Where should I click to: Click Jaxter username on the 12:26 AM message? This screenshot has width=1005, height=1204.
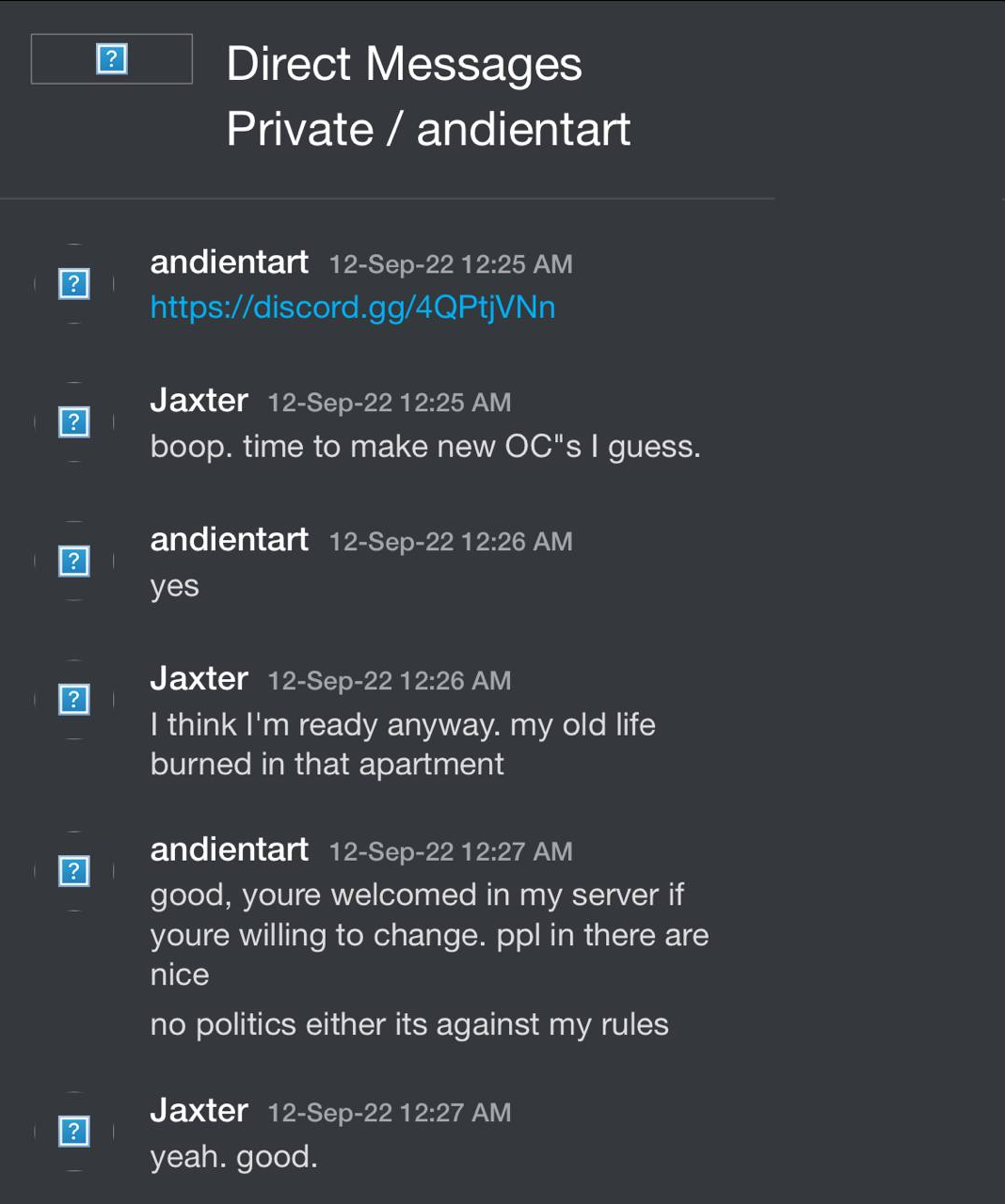click(199, 678)
